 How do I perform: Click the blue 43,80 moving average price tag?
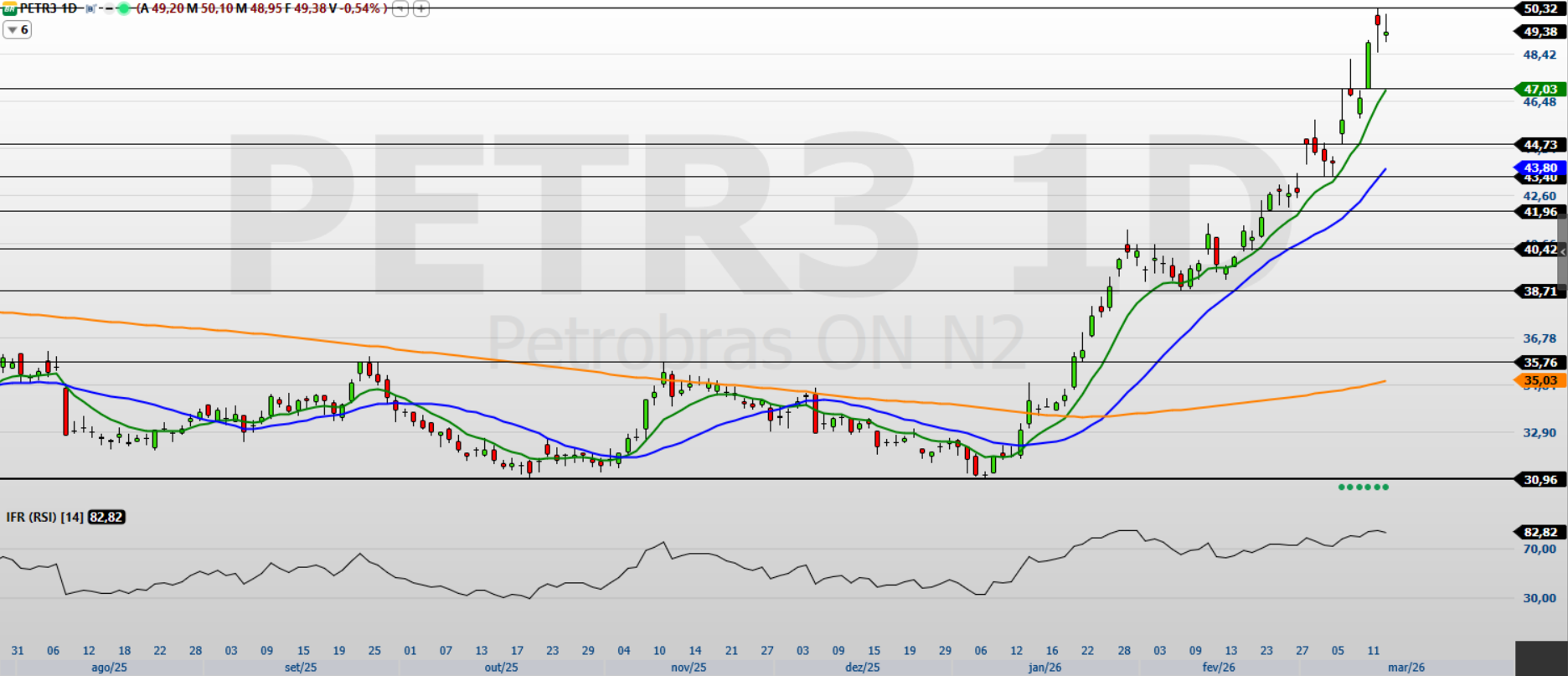(1540, 168)
